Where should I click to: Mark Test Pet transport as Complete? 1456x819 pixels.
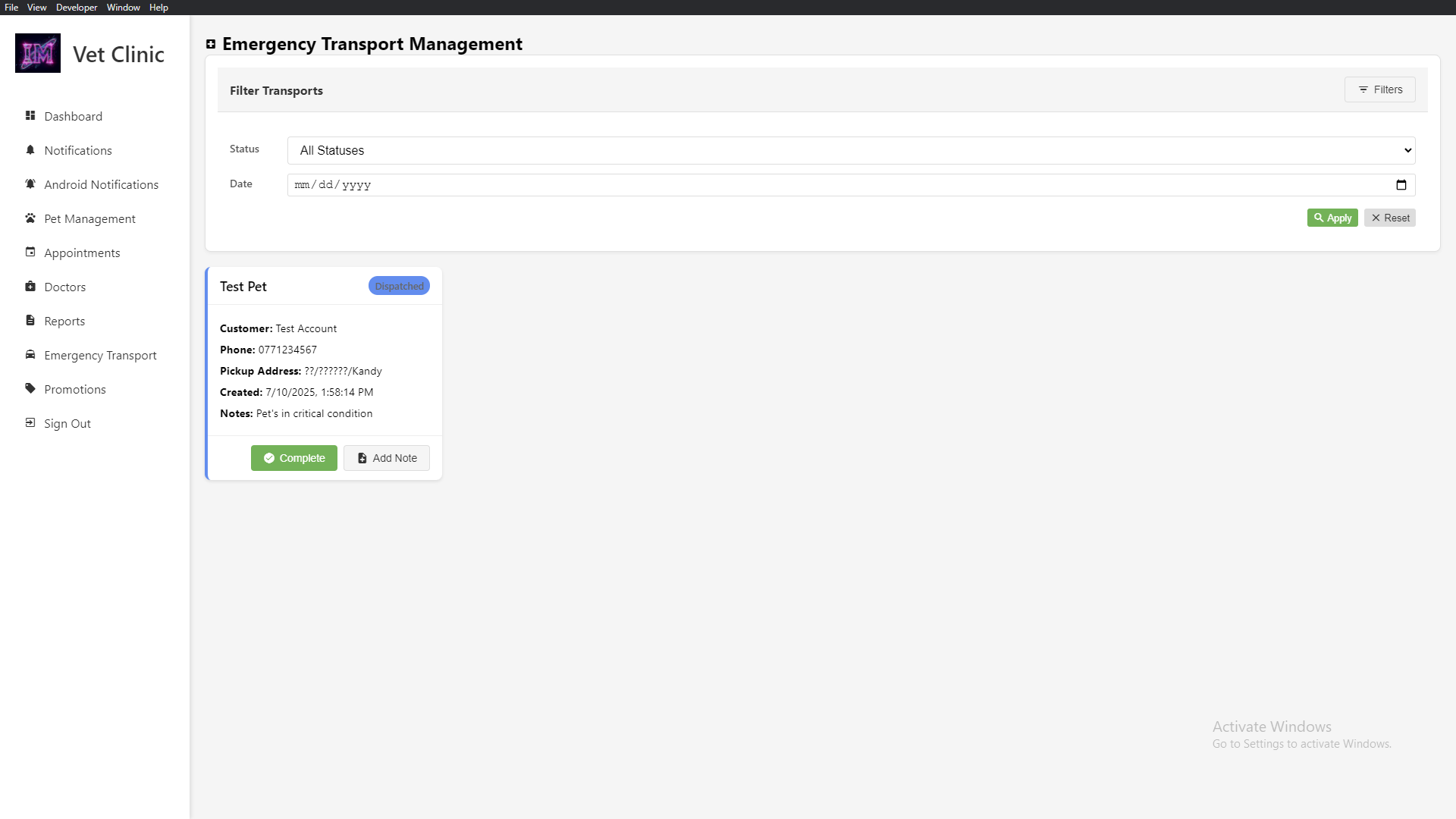[x=293, y=457]
